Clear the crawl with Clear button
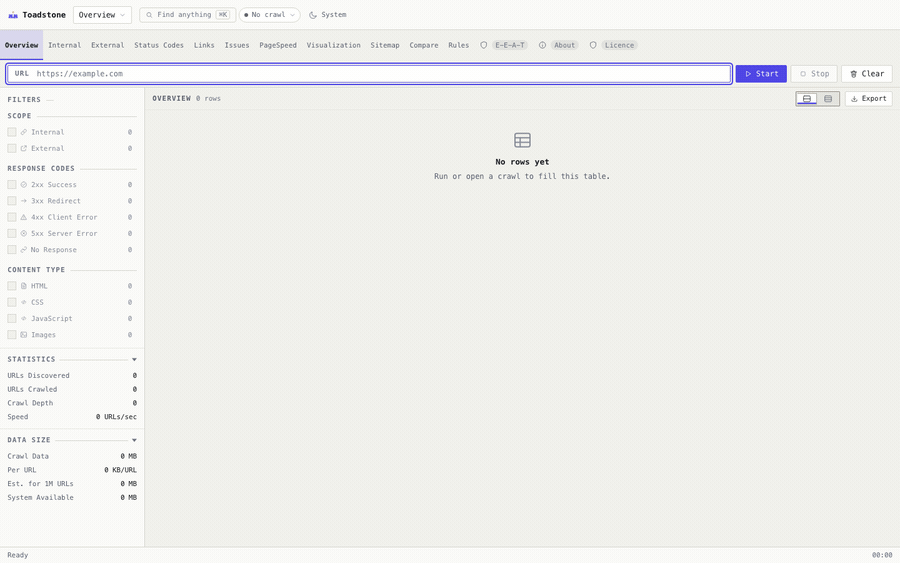This screenshot has width=900, height=563. 867,74
